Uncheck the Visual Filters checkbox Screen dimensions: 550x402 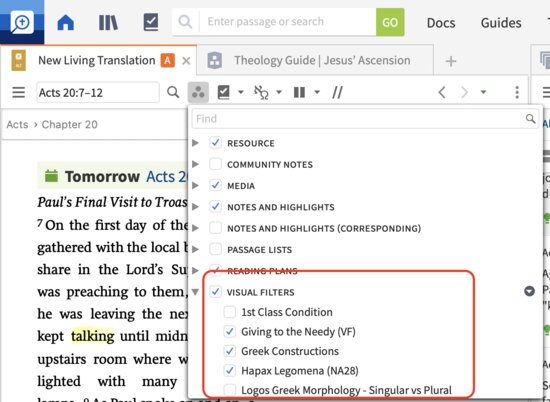click(x=215, y=292)
